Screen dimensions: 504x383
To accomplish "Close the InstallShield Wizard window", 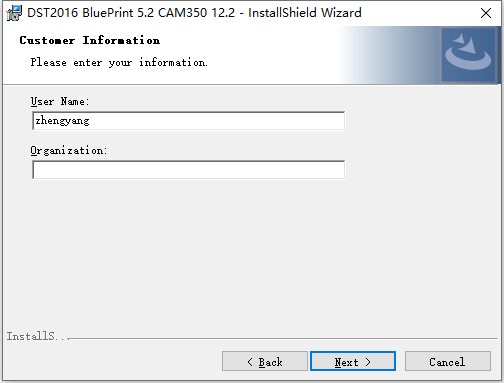I will [x=486, y=13].
